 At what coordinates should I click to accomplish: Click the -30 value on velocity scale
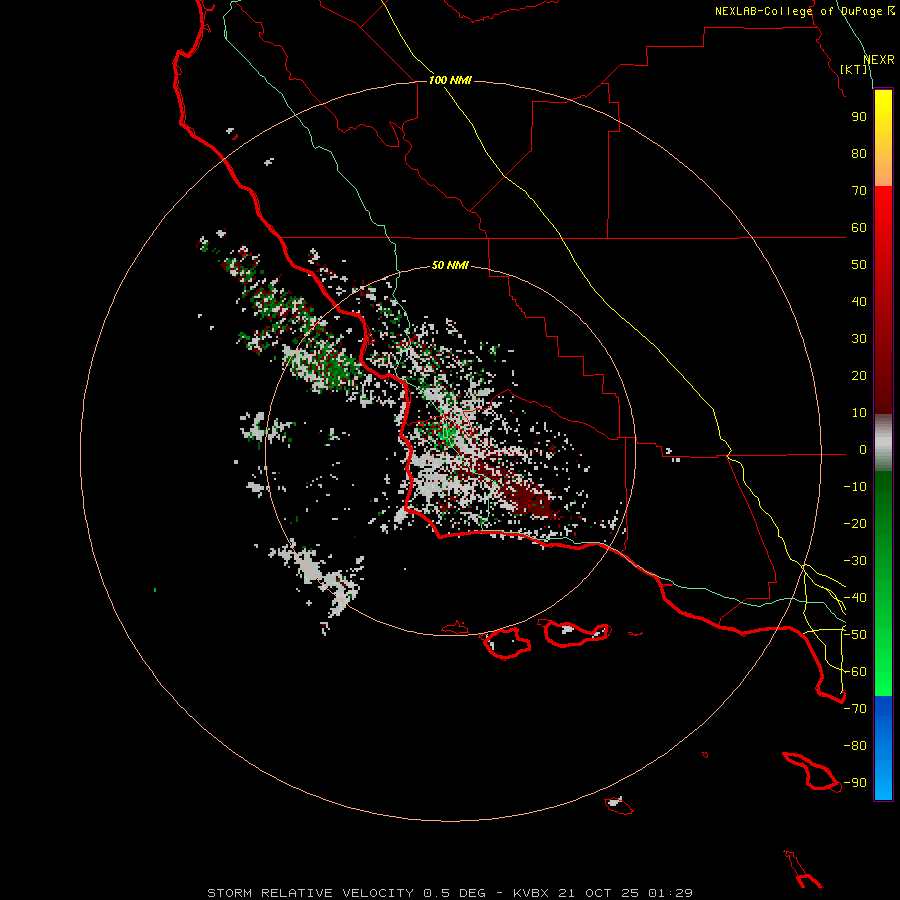(855, 561)
